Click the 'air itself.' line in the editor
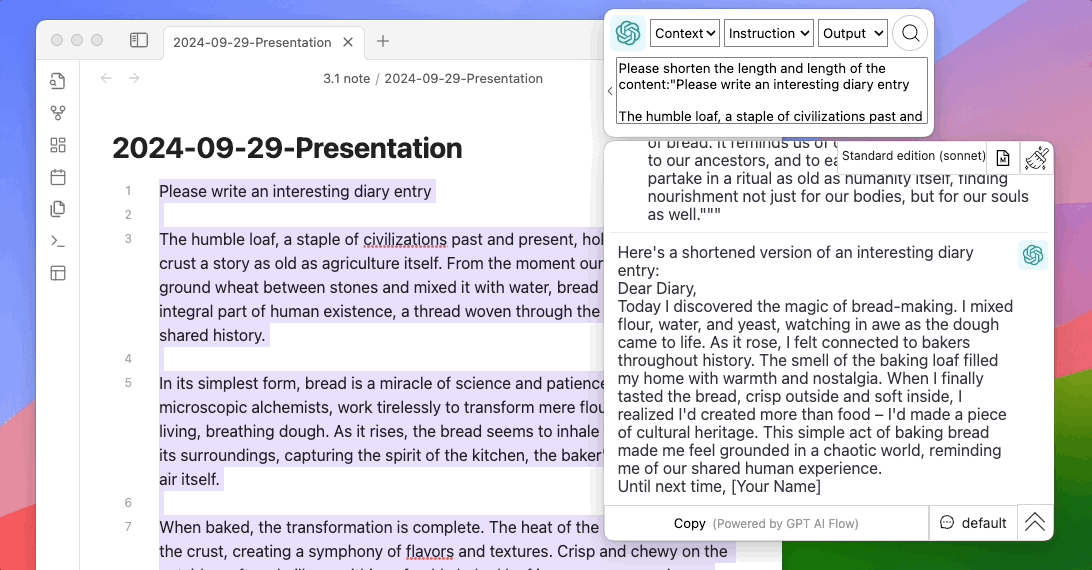 pyautogui.click(x=189, y=479)
